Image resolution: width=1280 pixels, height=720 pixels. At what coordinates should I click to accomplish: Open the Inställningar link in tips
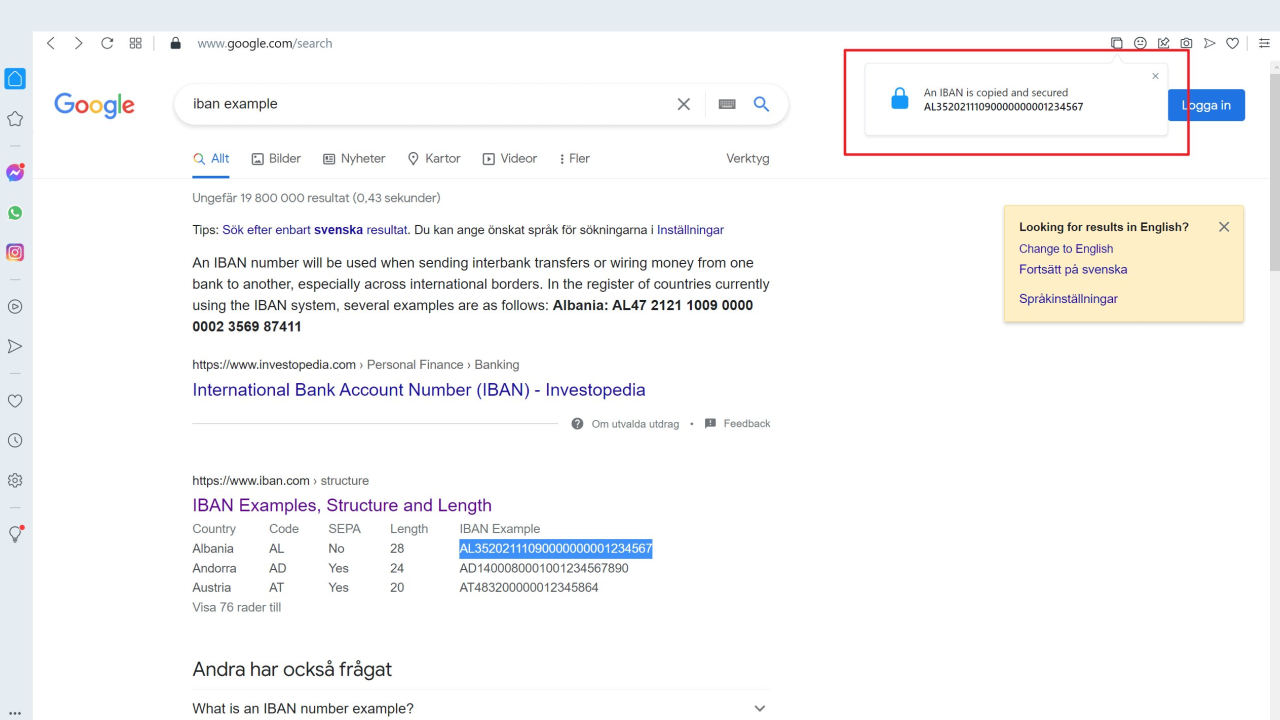690,230
